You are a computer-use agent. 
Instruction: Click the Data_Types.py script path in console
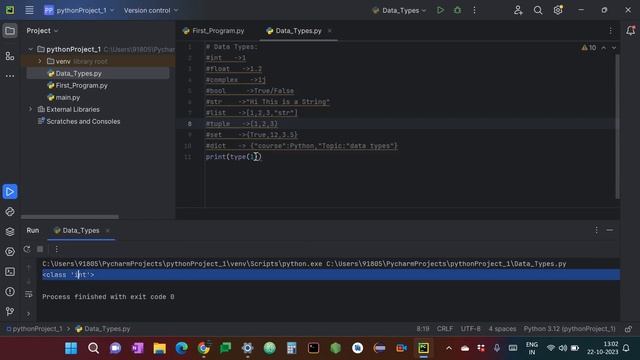click(x=446, y=264)
